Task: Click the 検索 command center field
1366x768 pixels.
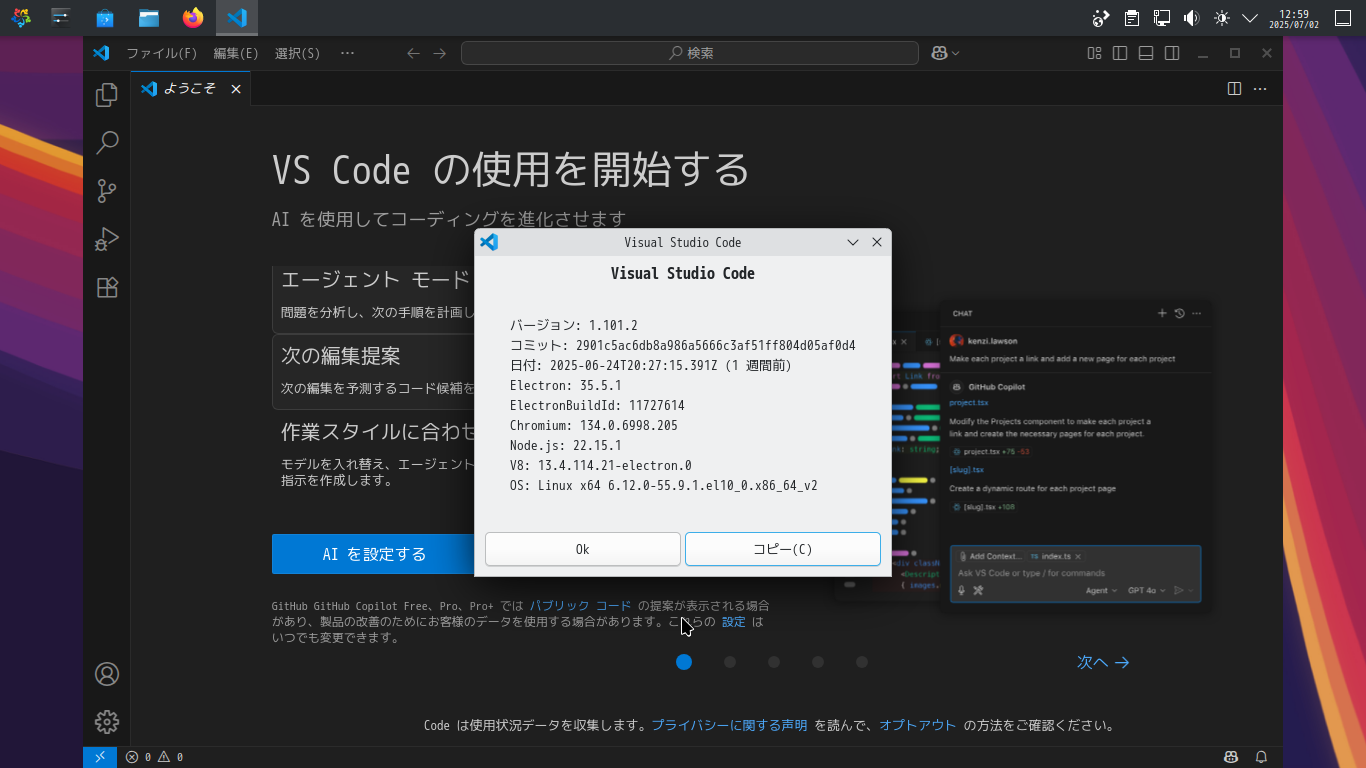Action: click(x=690, y=53)
